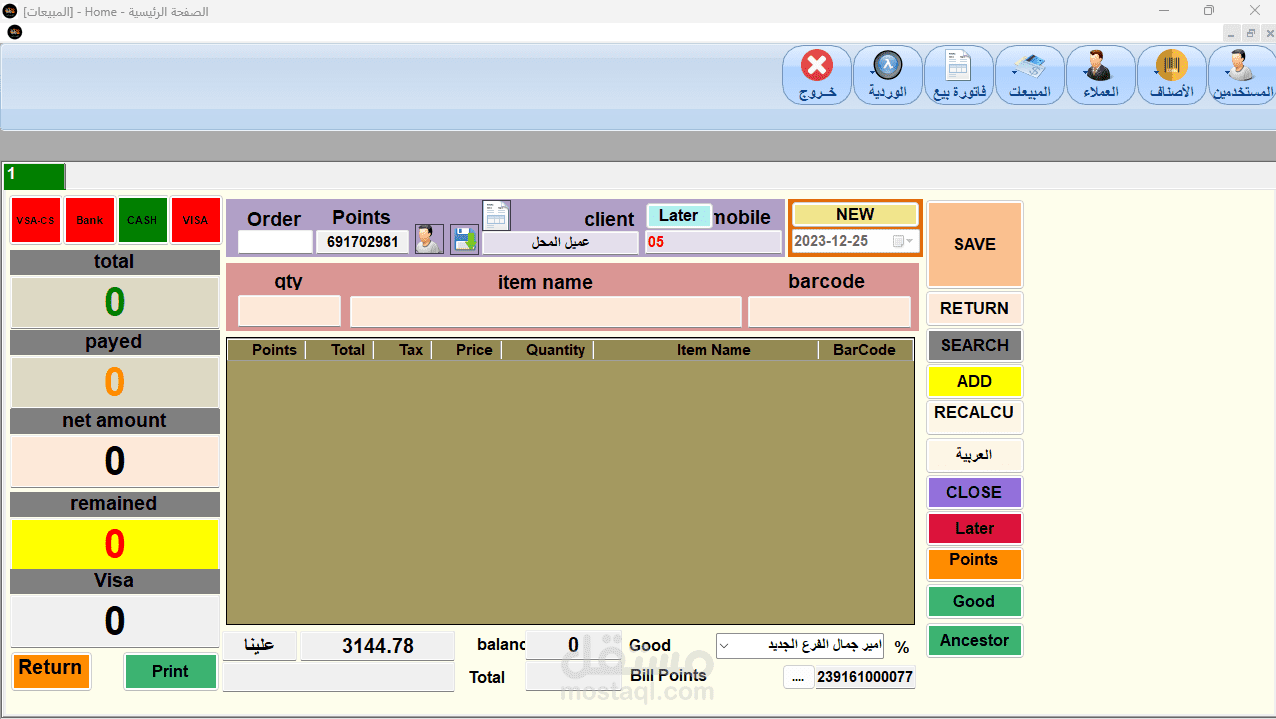The image size is (1276, 719).
Task: Click the Item Name column header
Action: click(706, 350)
